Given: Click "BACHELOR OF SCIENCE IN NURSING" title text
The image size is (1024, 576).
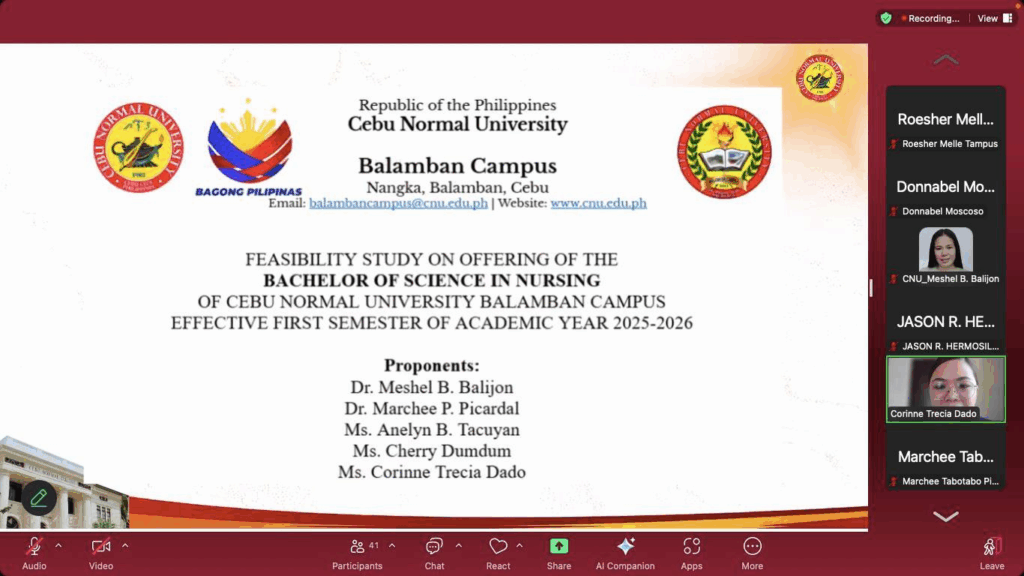Looking at the screenshot, I should (x=432, y=281).
